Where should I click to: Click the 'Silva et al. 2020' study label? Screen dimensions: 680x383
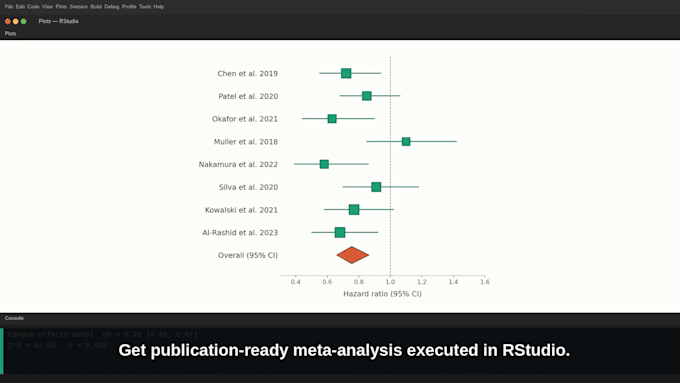248,187
